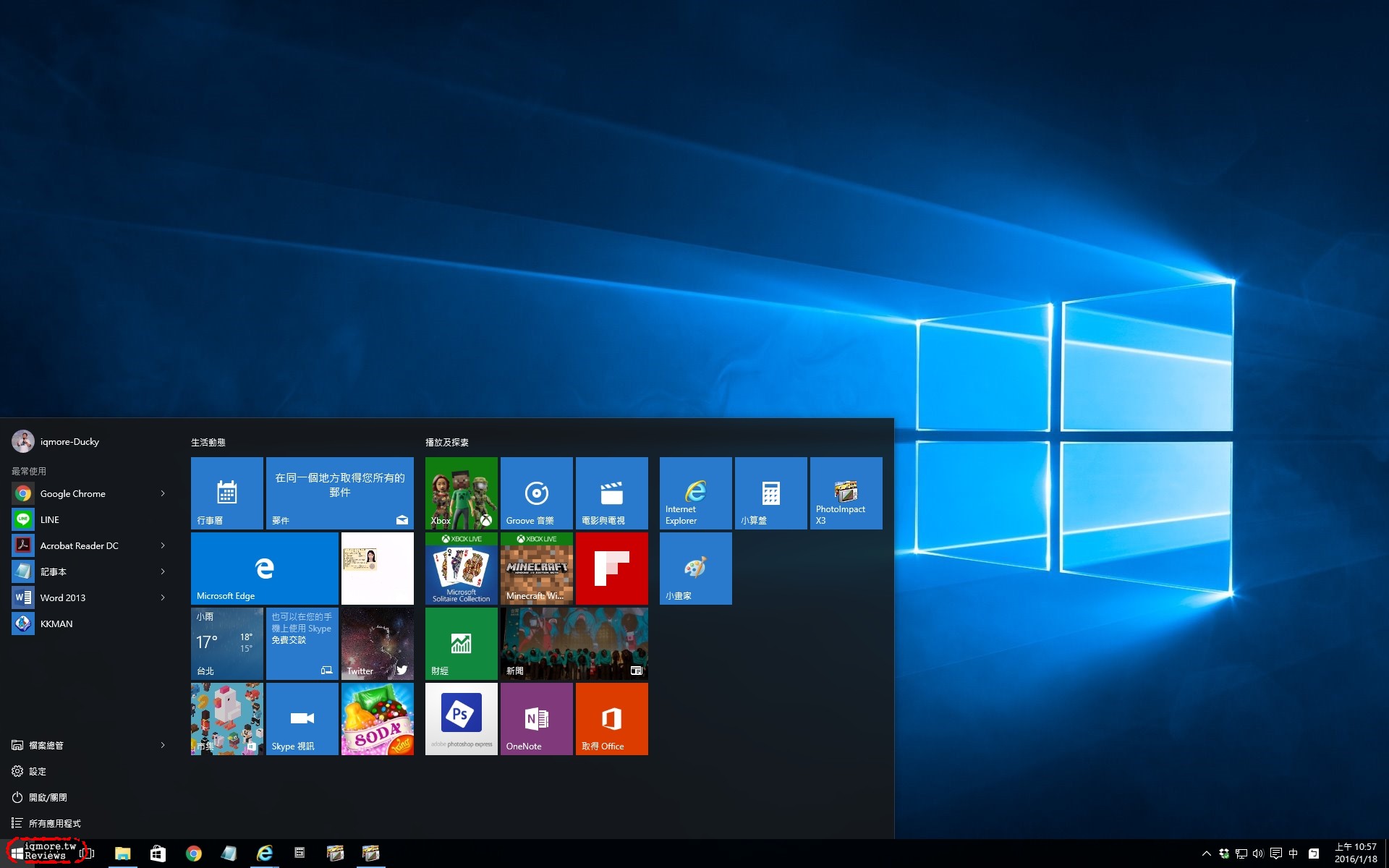Open the Calculator tile
The width and height of the screenshot is (1389, 868).
click(770, 493)
